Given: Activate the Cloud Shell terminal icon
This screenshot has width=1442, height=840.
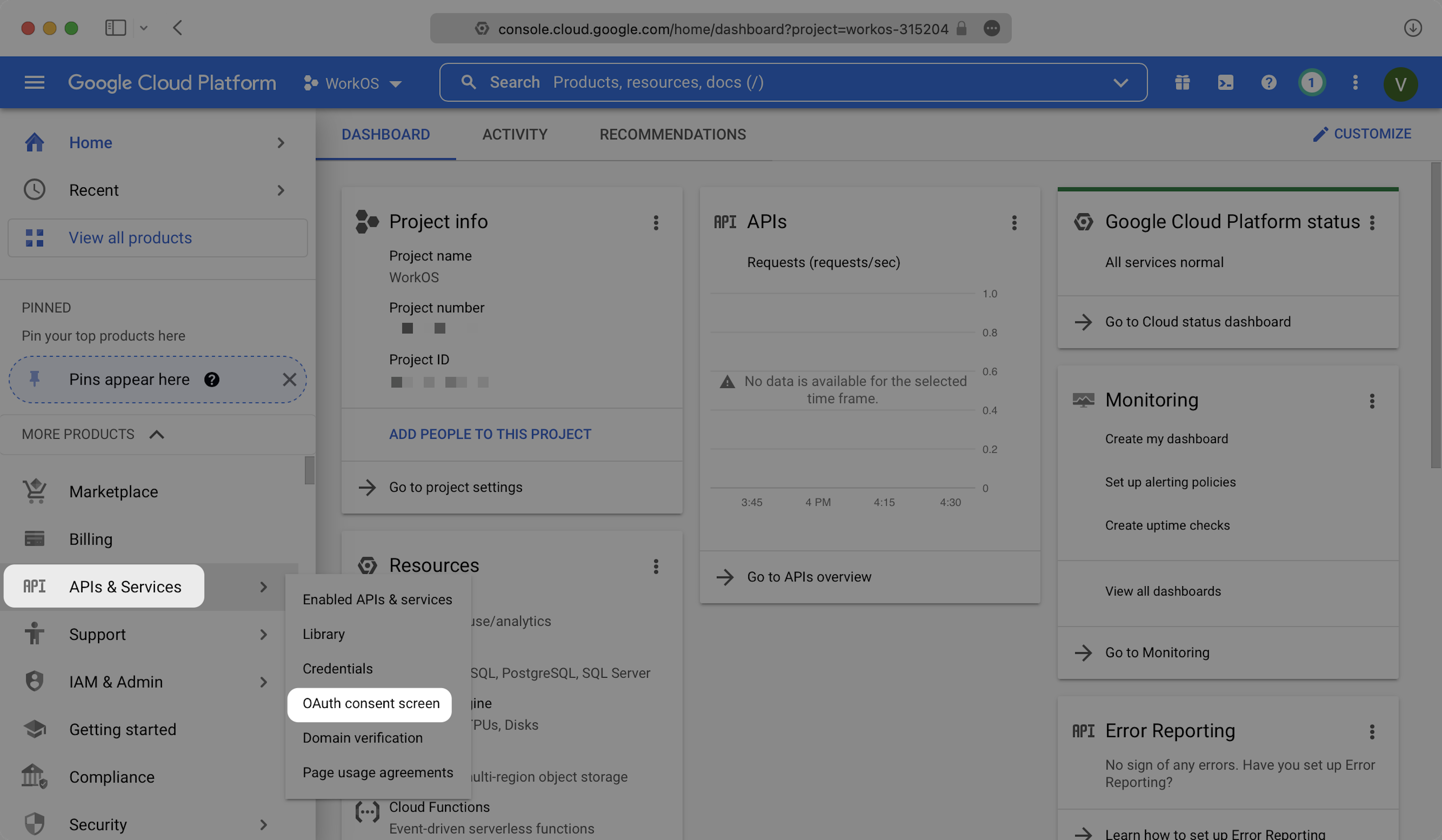Looking at the screenshot, I should point(1225,82).
